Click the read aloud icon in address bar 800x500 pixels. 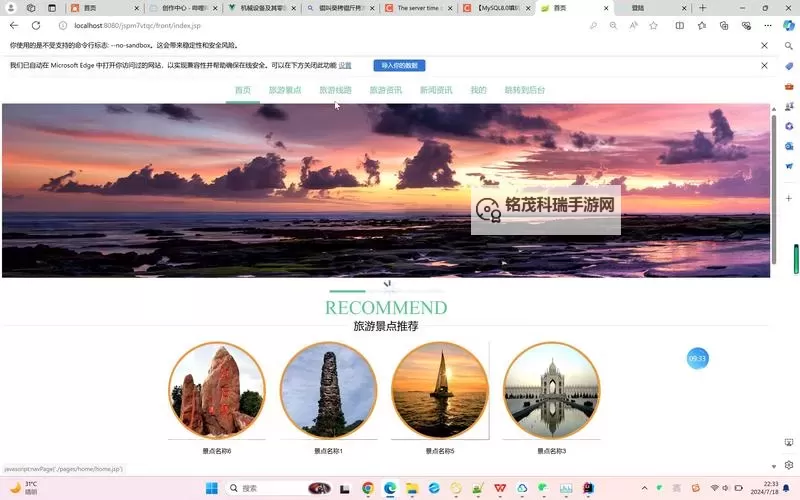[x=633, y=26]
